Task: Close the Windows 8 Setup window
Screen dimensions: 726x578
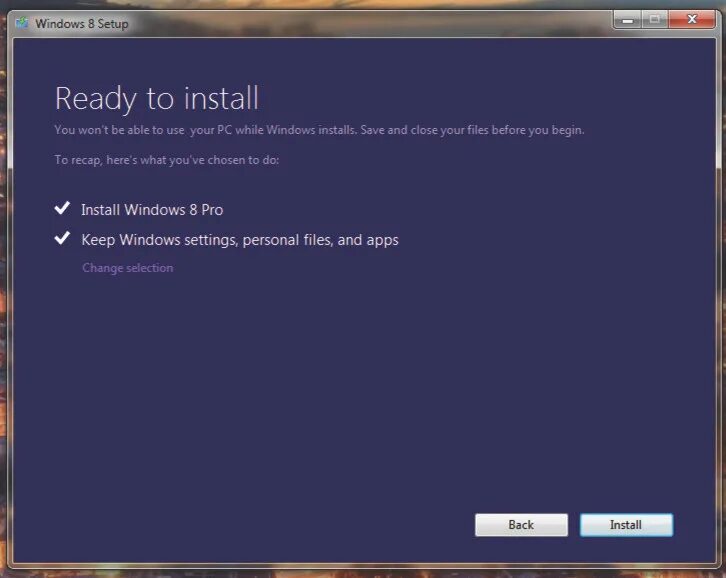Action: point(692,19)
